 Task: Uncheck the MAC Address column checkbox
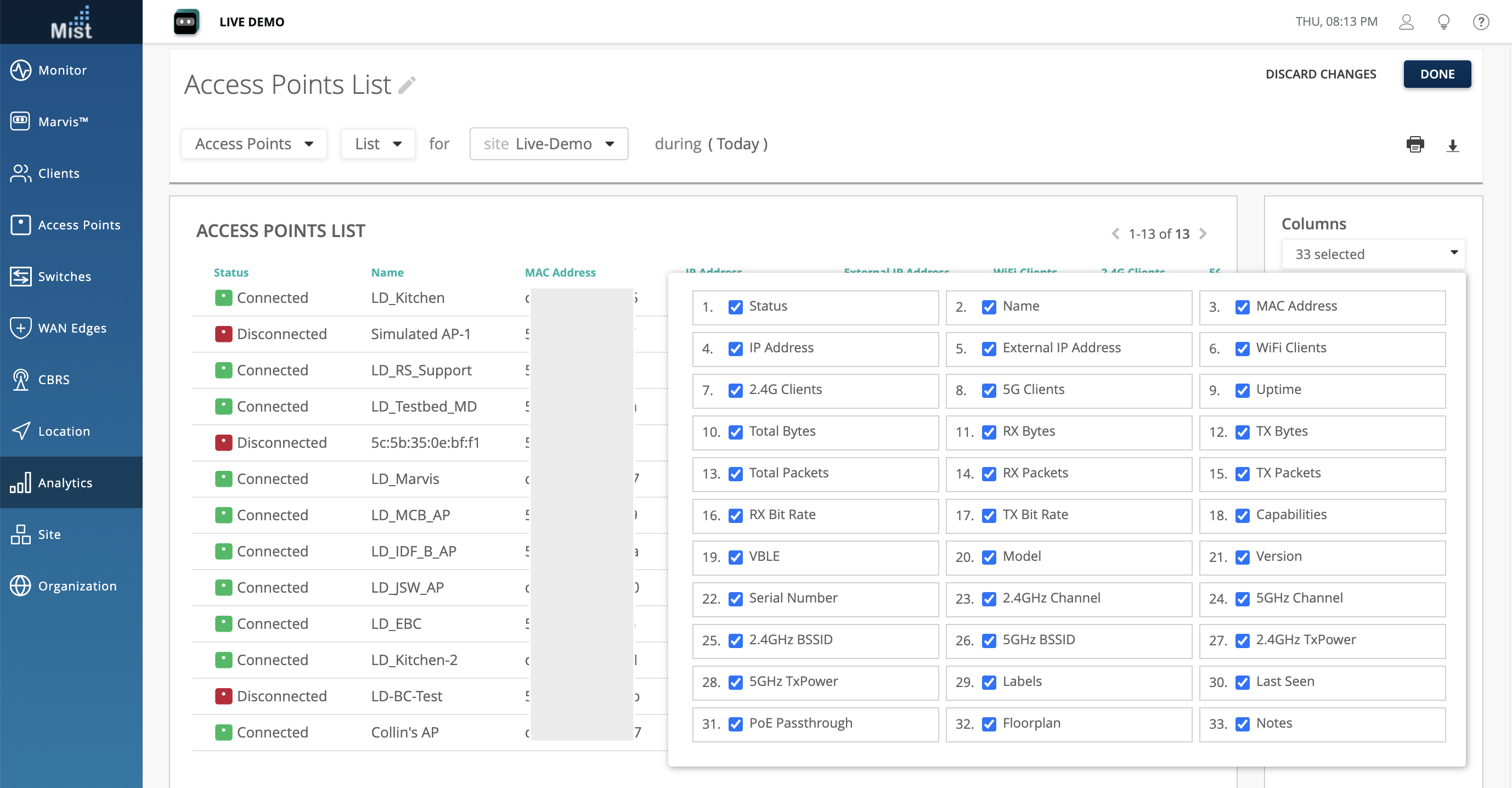(x=1242, y=307)
